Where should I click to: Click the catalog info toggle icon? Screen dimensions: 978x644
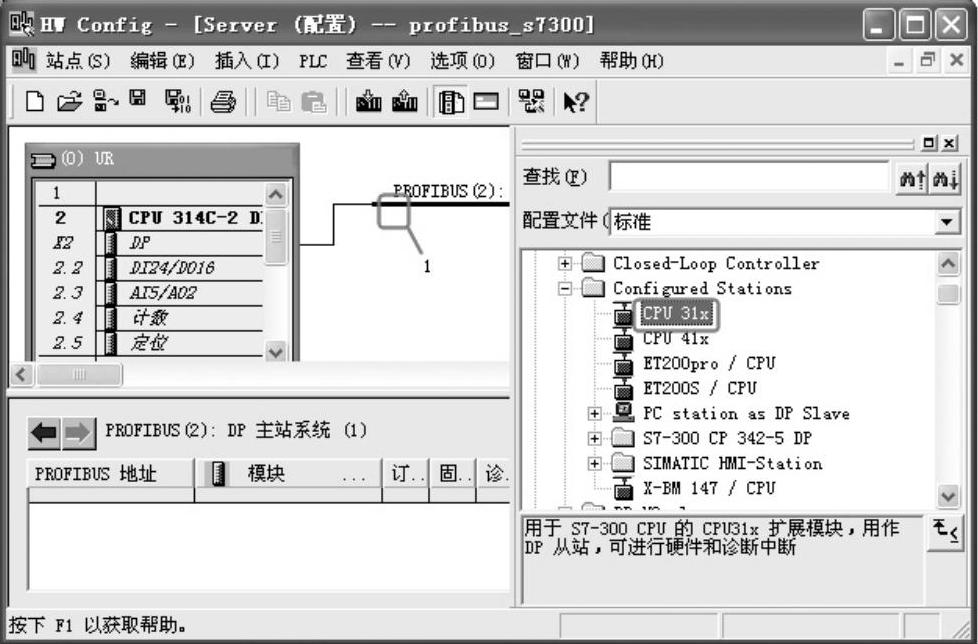click(945, 532)
